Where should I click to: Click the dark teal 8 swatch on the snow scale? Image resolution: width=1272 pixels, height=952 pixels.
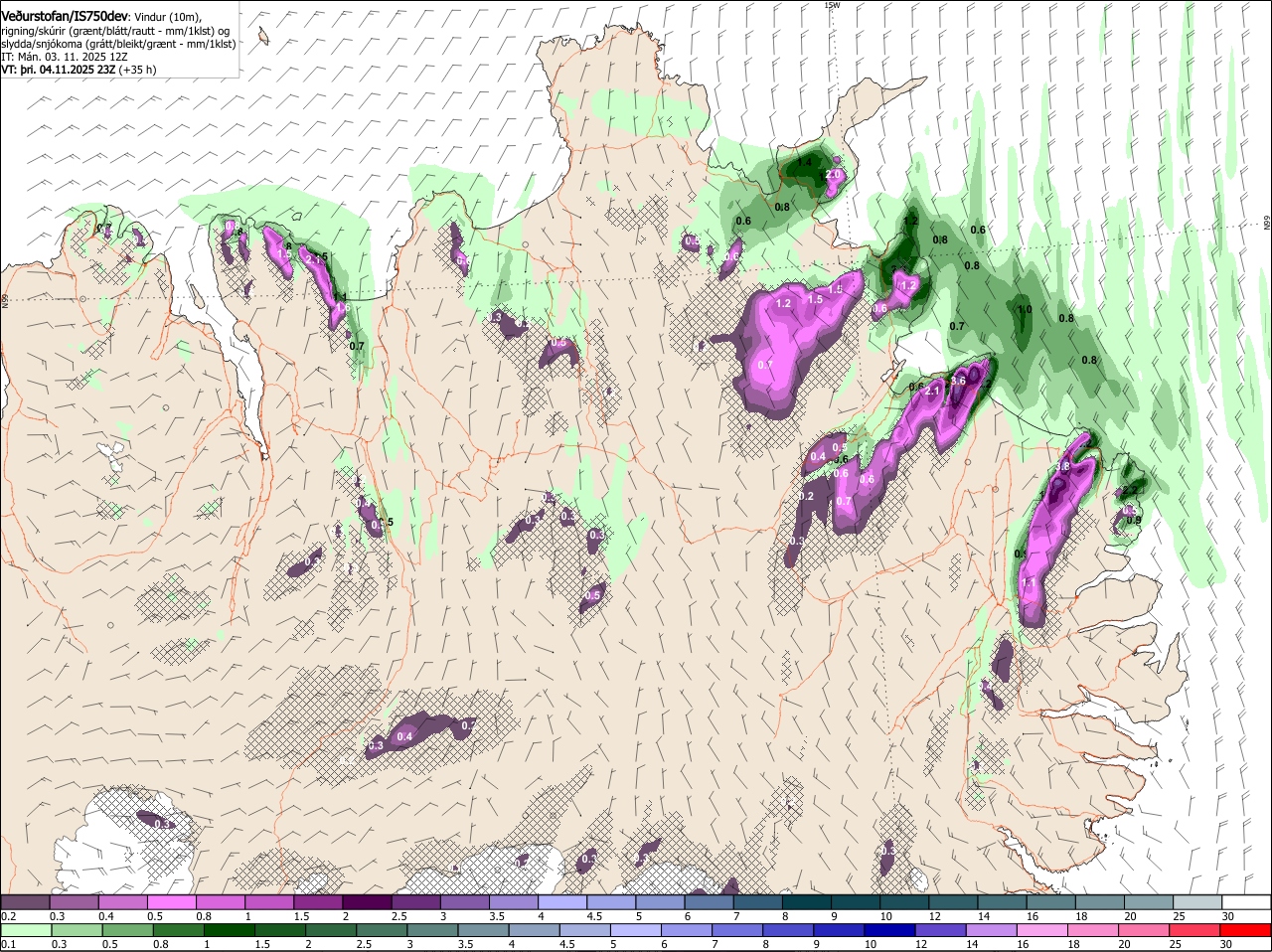[805, 901]
